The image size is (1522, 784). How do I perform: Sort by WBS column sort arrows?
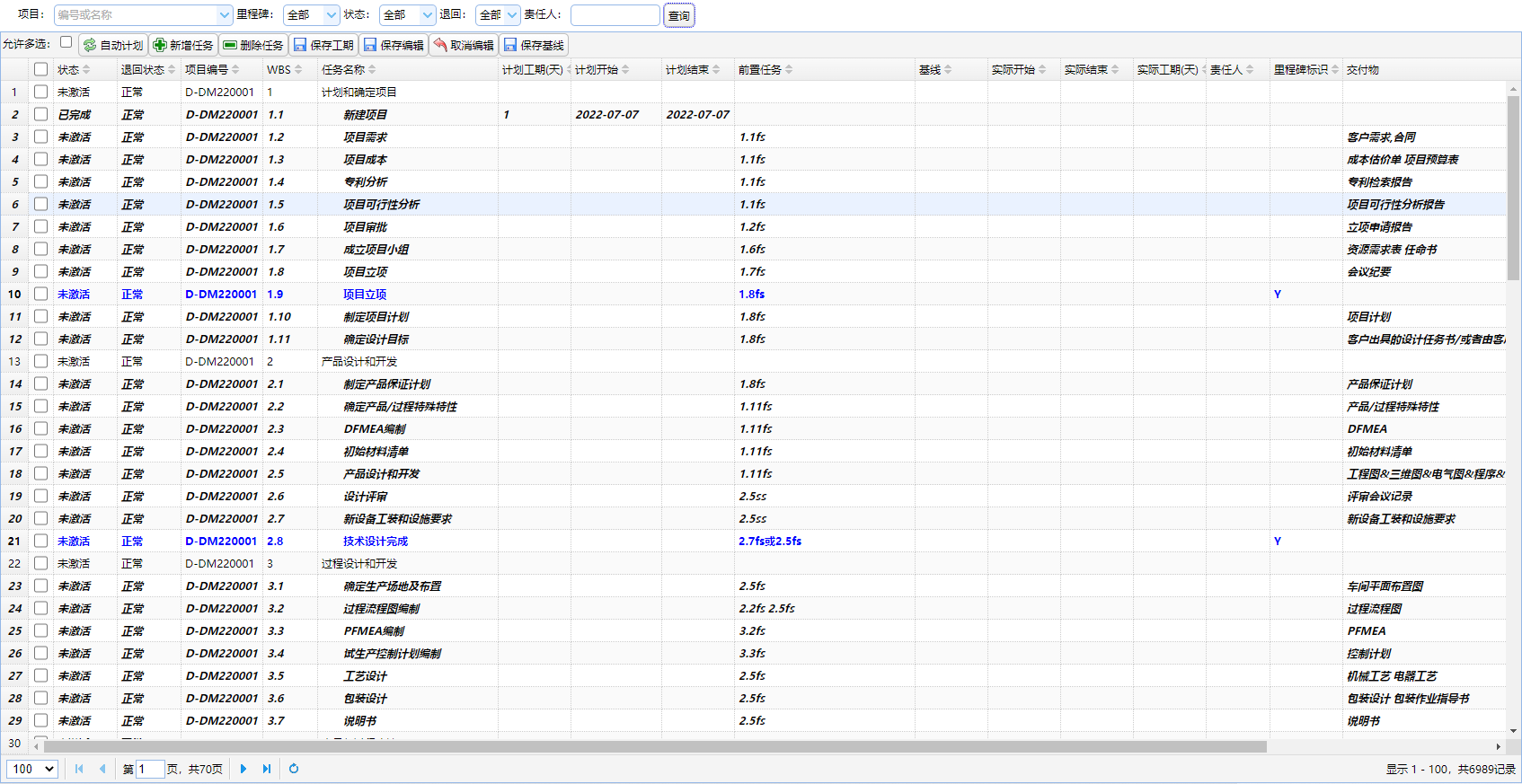tap(298, 70)
